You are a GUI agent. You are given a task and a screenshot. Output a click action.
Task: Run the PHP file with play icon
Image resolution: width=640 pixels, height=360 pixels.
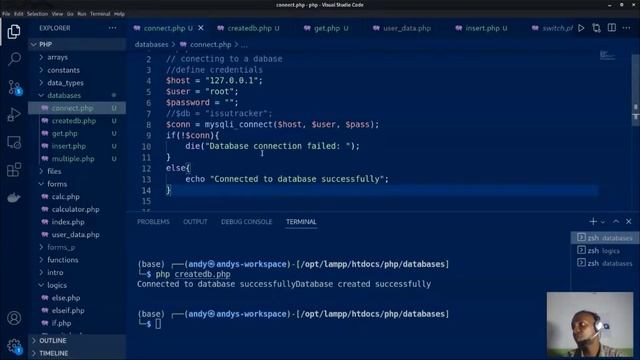tap(581, 28)
